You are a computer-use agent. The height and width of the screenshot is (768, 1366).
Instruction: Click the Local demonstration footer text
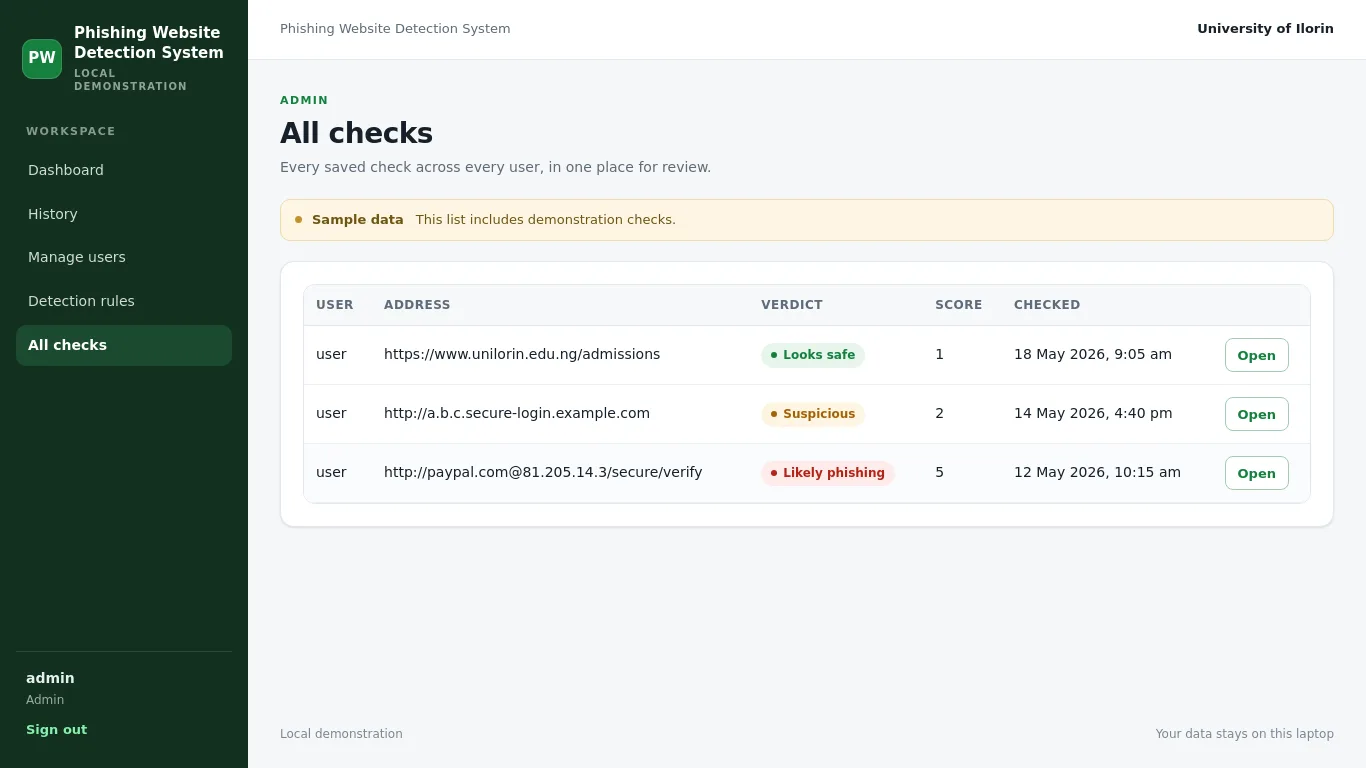coord(341,734)
